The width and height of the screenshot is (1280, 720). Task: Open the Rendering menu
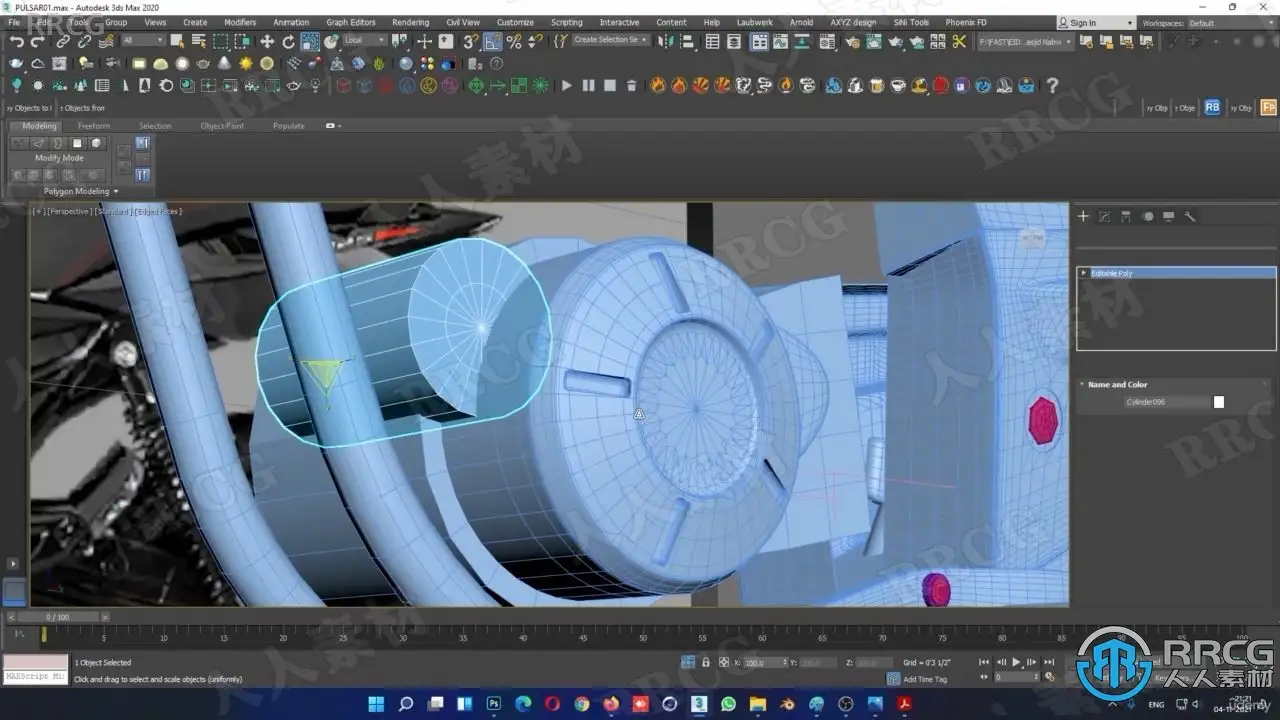pos(410,22)
